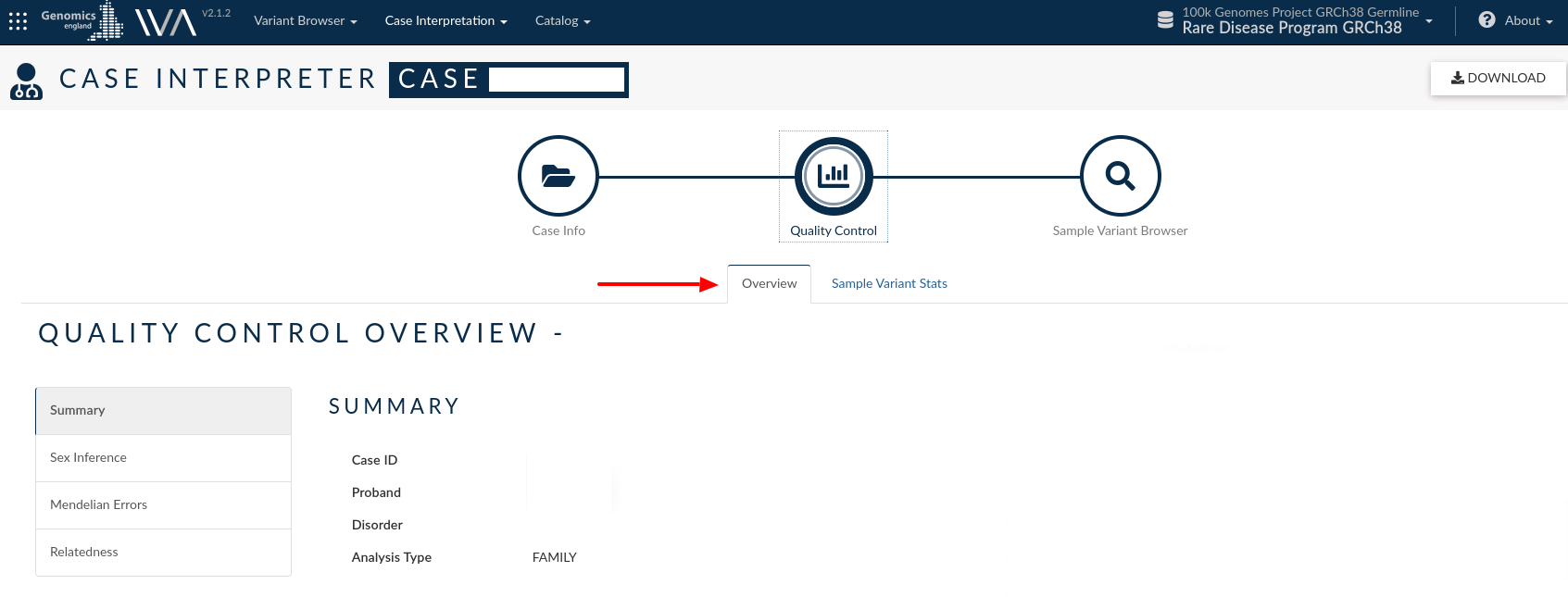The image size is (1568, 597).
Task: Click the IVA logo
Action: pos(166,21)
